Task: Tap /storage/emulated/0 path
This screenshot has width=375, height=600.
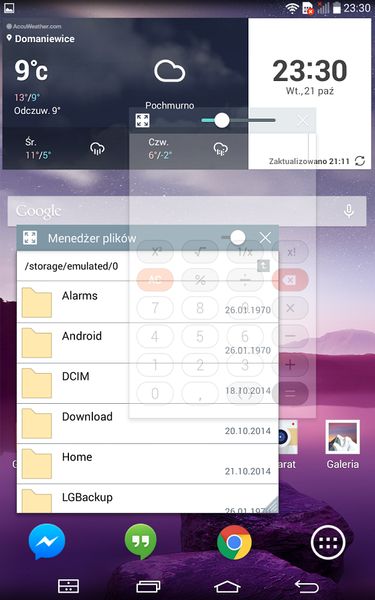Action: [x=72, y=266]
